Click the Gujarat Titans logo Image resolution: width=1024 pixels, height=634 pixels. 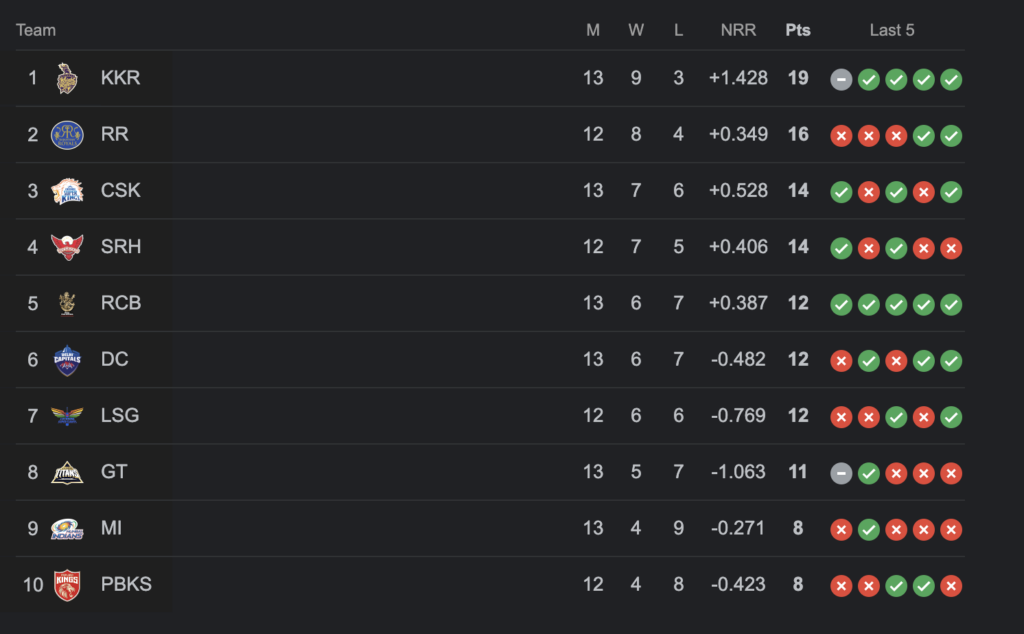tap(67, 472)
